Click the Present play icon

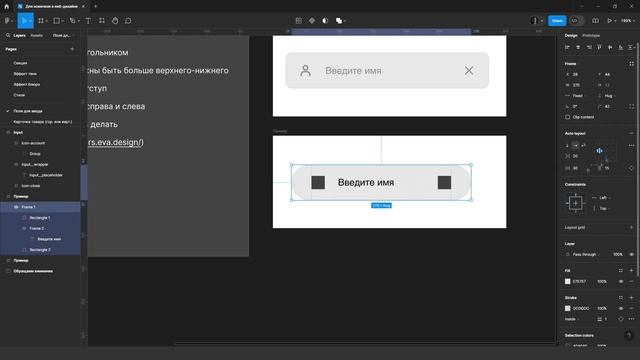point(609,20)
